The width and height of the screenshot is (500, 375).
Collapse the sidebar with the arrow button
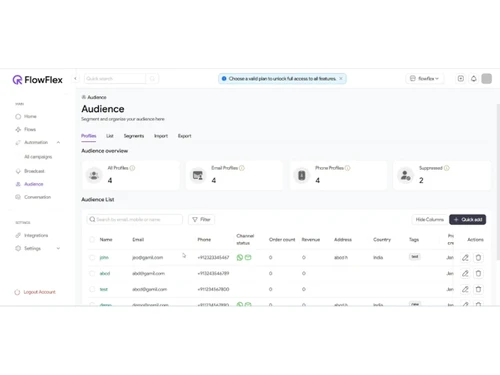[75, 79]
